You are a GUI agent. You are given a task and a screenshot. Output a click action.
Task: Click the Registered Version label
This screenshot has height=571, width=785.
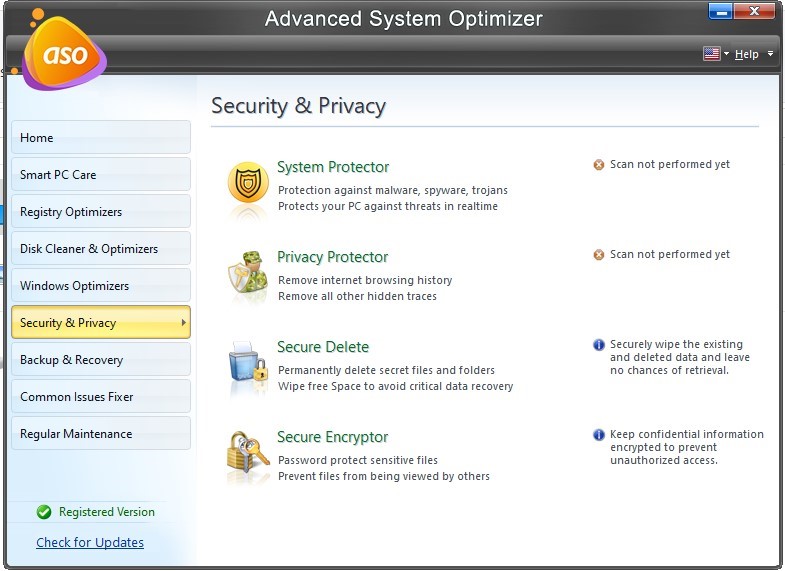pyautogui.click(x=107, y=512)
